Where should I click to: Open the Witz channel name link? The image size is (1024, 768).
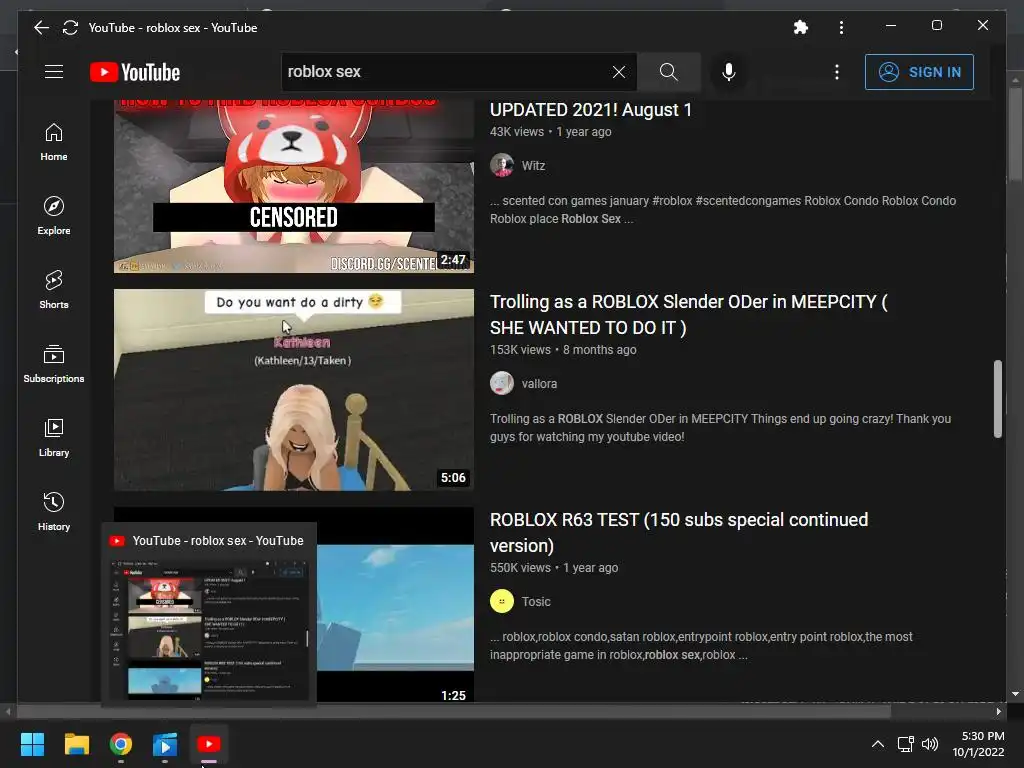click(534, 166)
